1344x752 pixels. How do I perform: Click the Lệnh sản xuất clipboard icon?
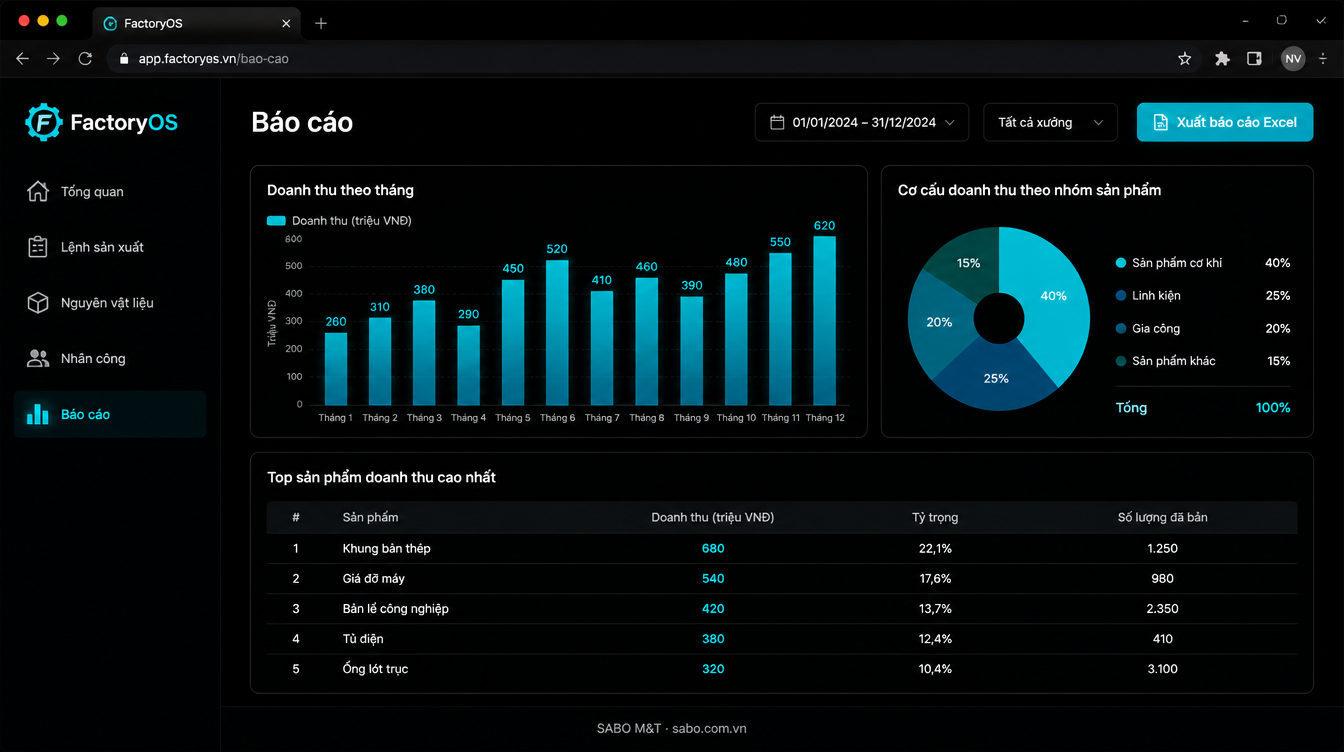(38, 247)
